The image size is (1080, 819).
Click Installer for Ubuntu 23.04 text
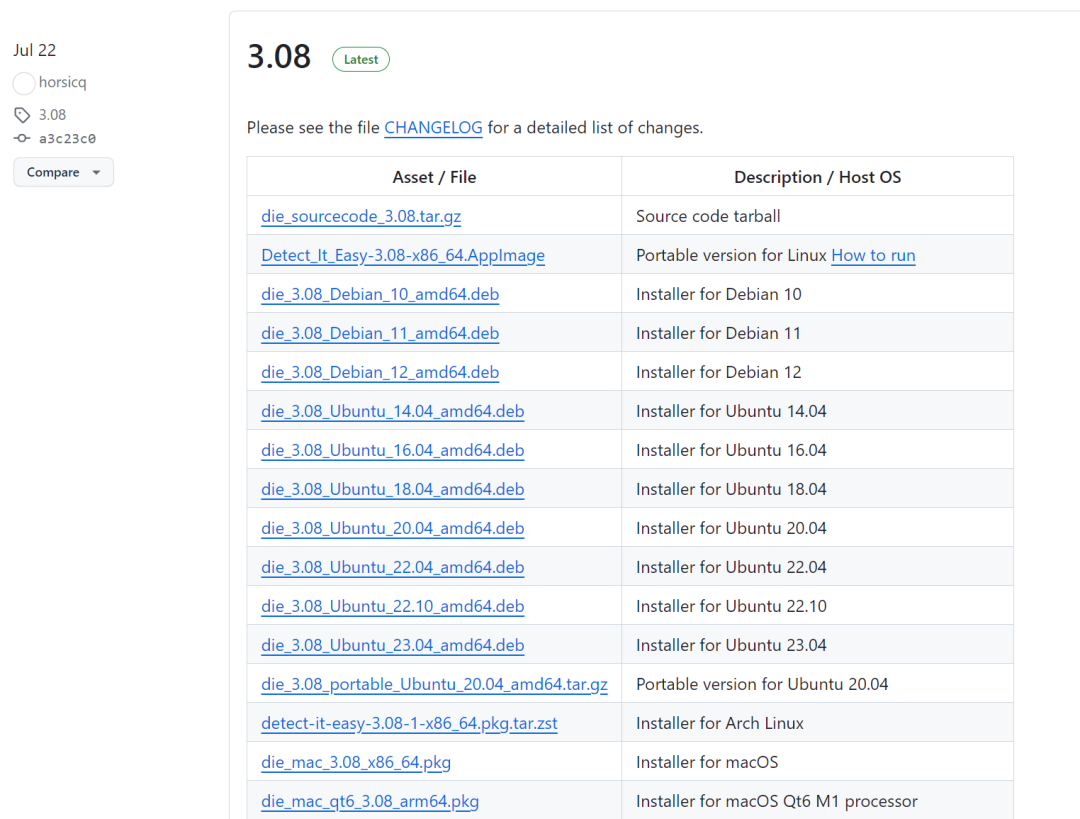click(731, 645)
